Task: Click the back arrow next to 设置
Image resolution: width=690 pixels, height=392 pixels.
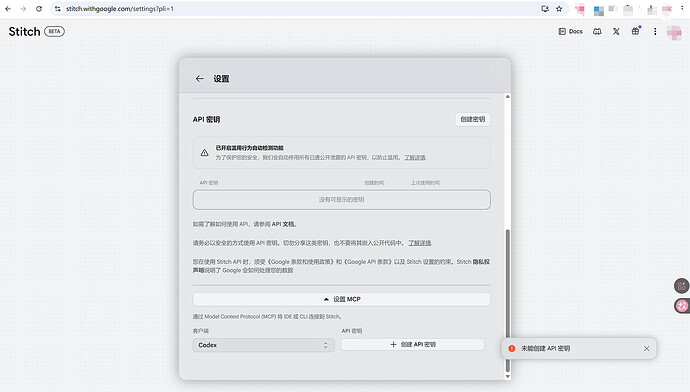Action: [x=199, y=79]
